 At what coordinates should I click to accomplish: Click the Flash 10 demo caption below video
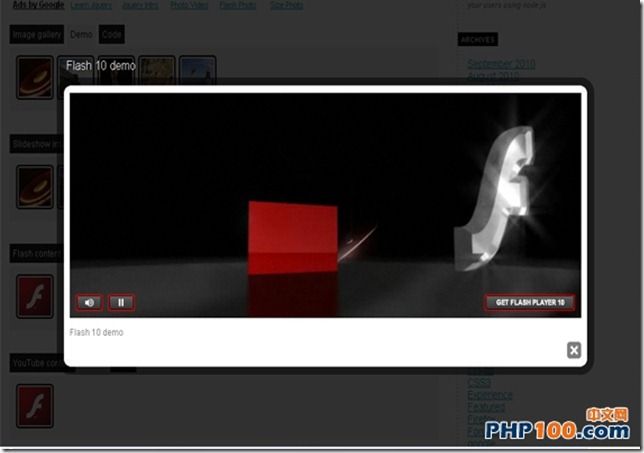pyautogui.click(x=96, y=332)
